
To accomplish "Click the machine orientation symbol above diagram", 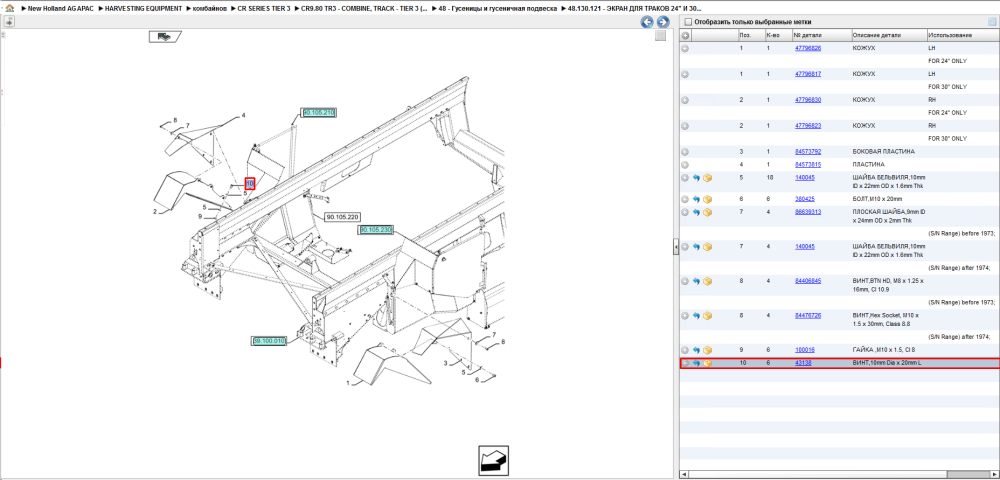I will pos(165,36).
